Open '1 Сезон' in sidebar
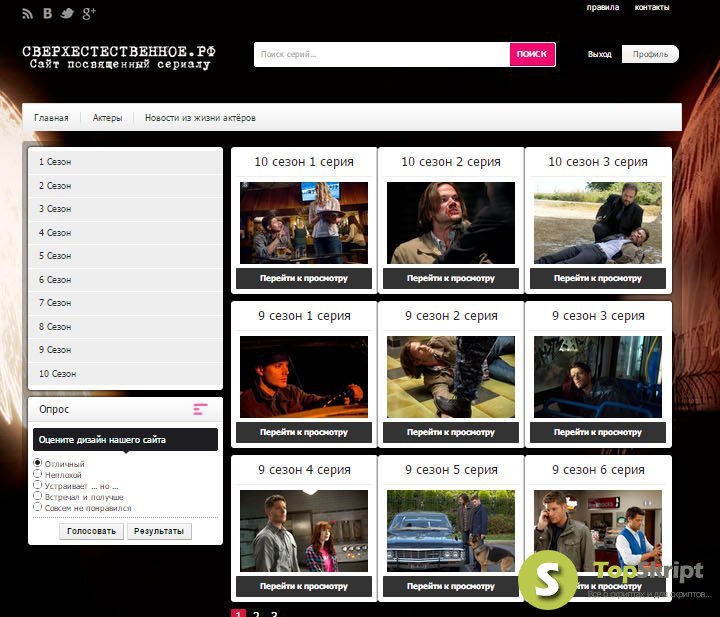Viewport: 720px width, 617px height. 125,162
